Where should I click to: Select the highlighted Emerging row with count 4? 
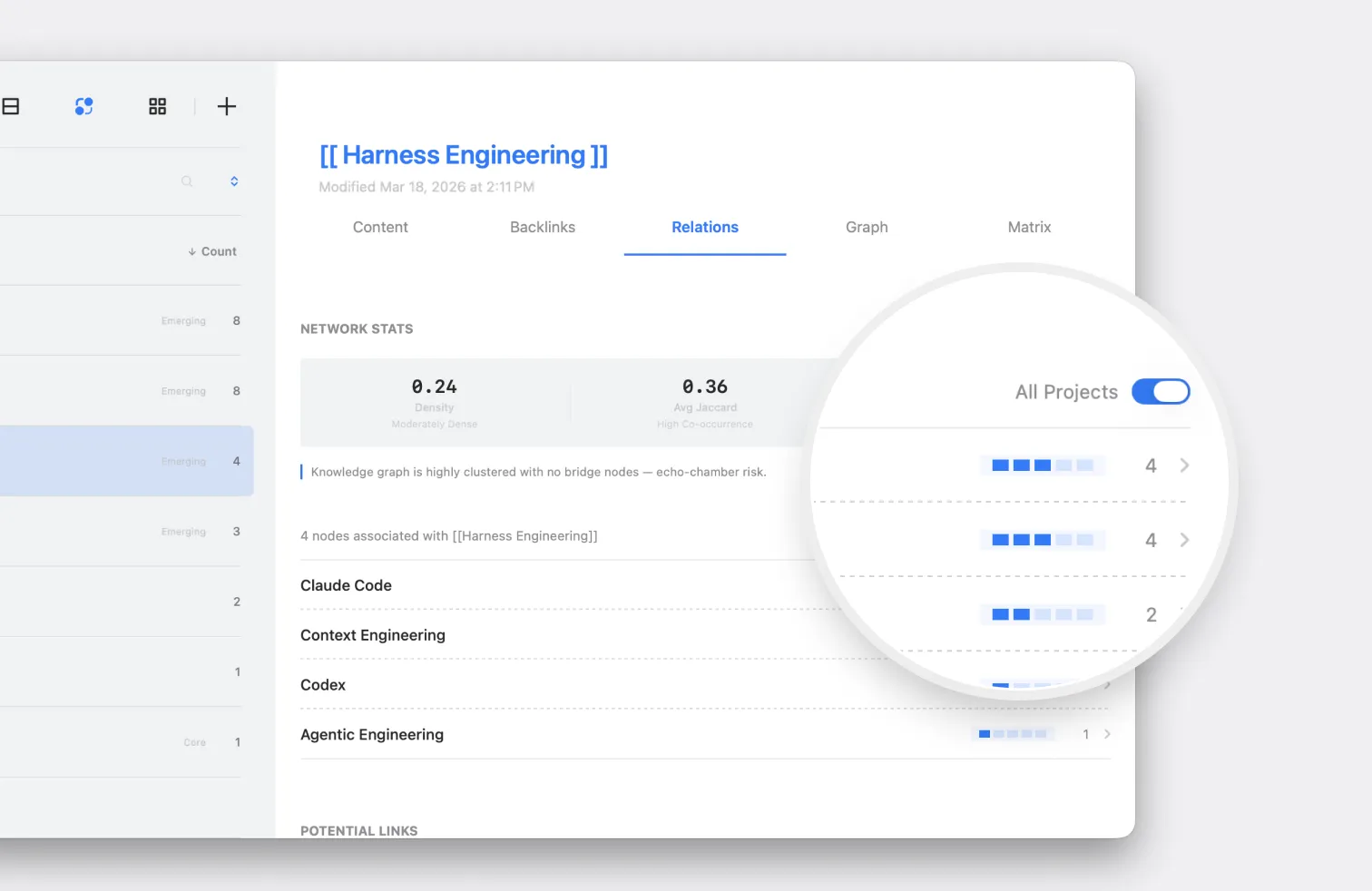126,461
